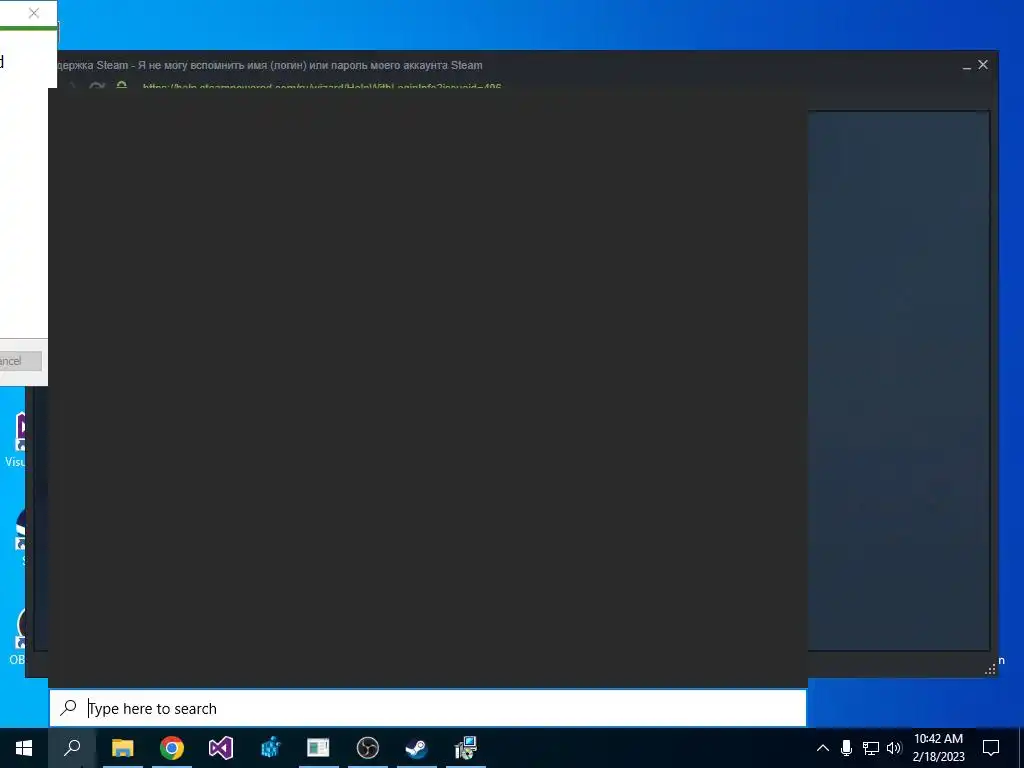Open the green window app on taskbar

(x=319, y=748)
